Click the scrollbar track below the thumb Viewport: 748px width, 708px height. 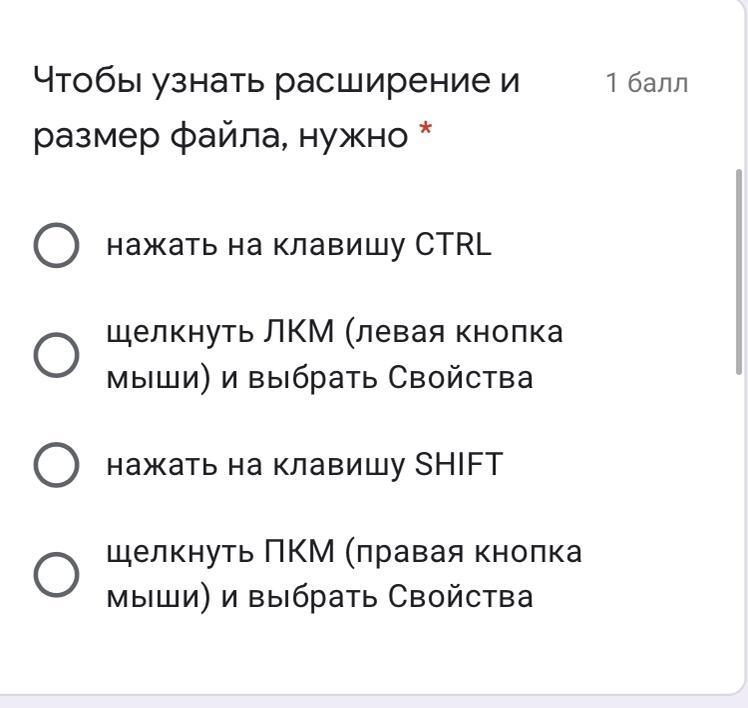[x=739, y=525]
